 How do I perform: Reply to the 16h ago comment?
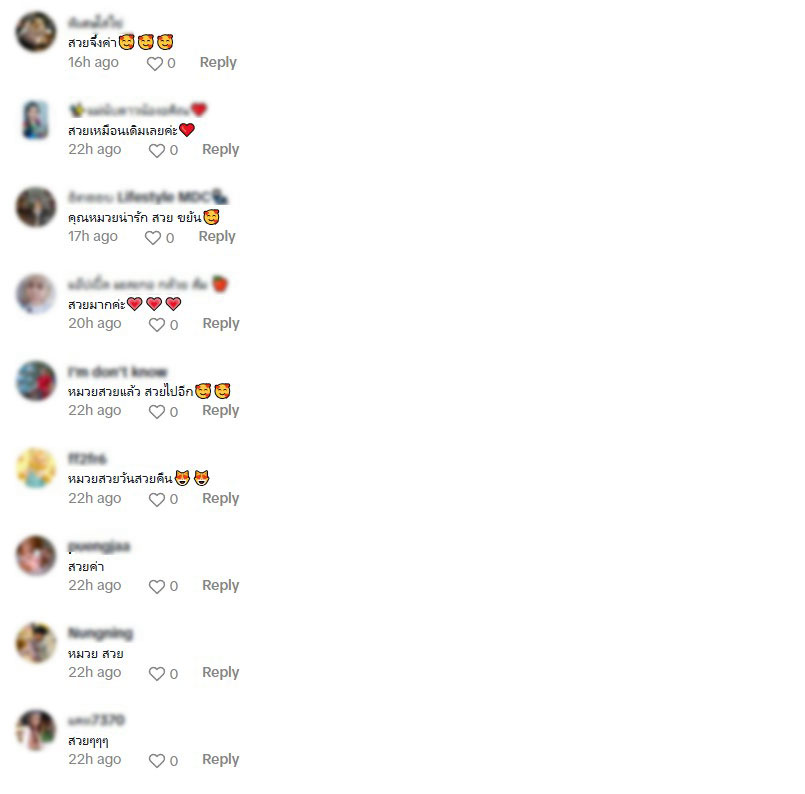(218, 62)
